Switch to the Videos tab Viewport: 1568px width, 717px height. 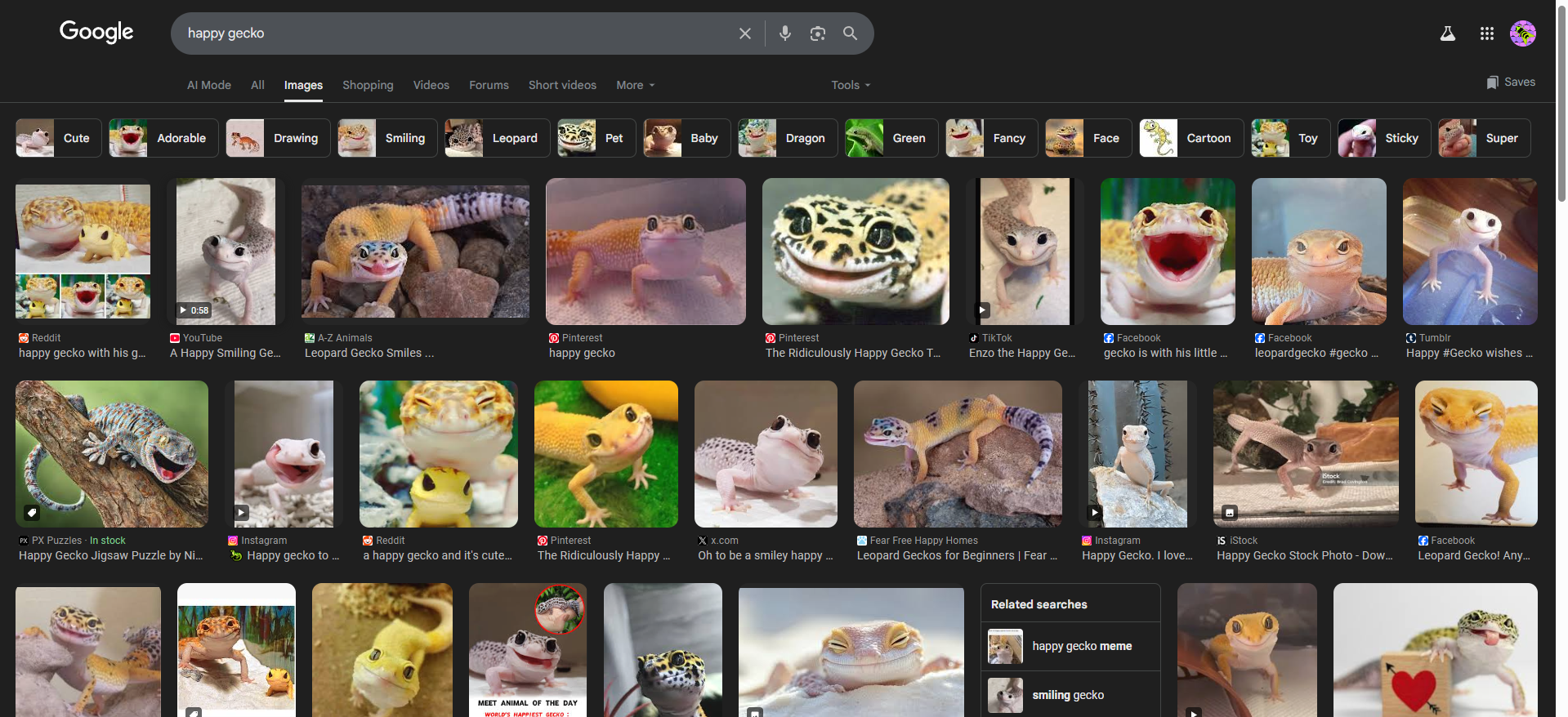(x=431, y=85)
